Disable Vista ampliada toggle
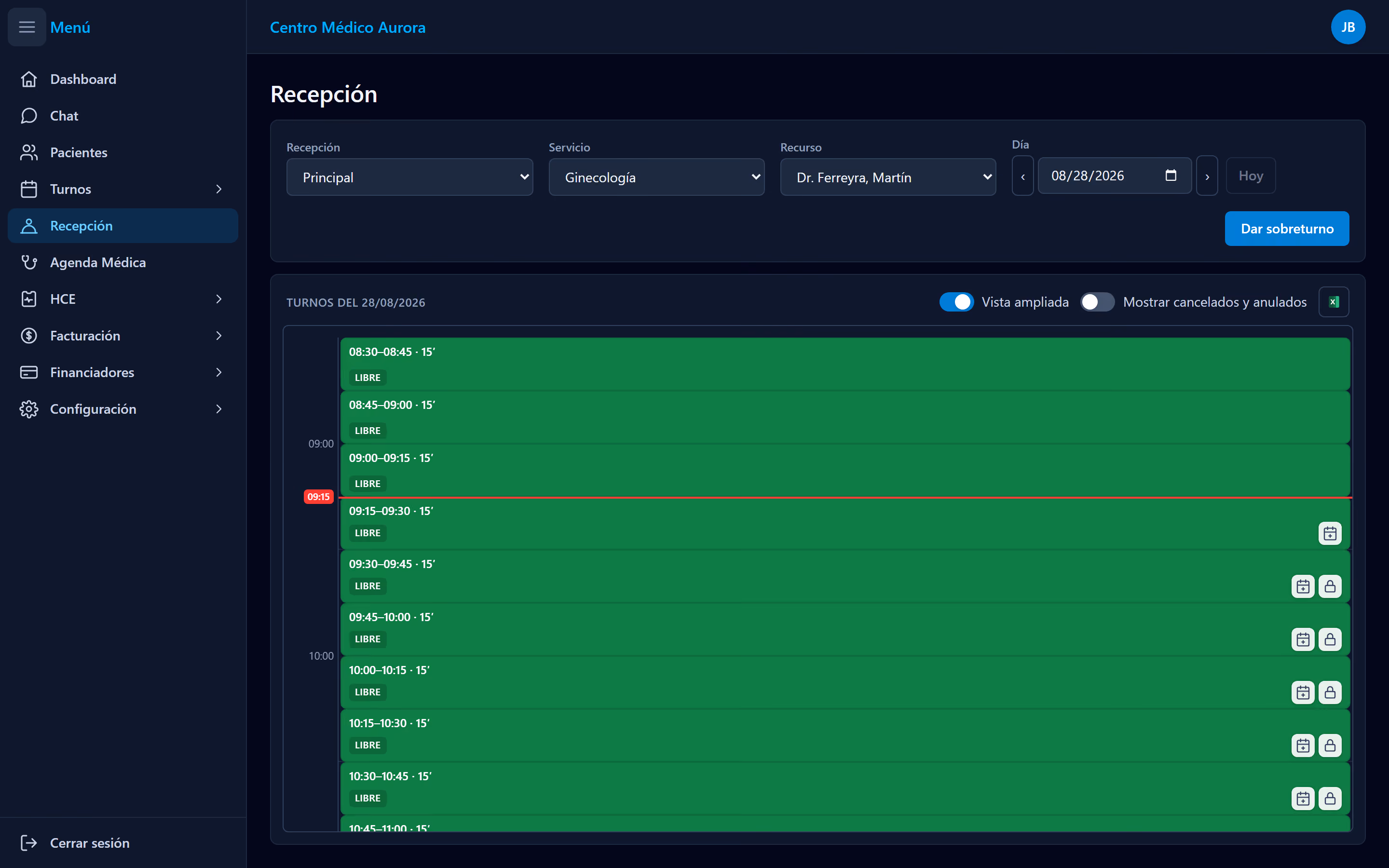1389x868 pixels. pos(956,302)
